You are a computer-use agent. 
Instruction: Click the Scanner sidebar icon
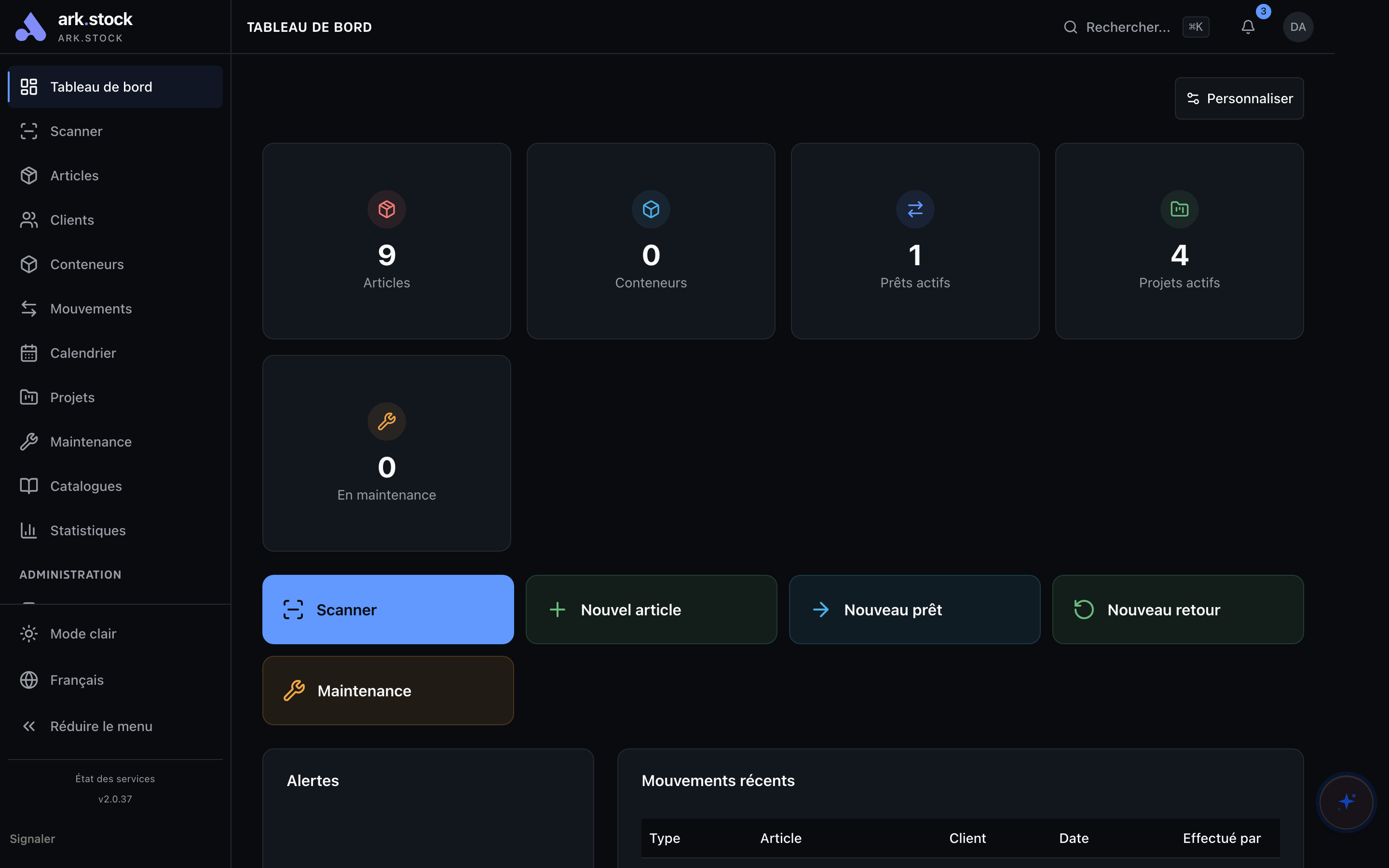click(x=29, y=131)
